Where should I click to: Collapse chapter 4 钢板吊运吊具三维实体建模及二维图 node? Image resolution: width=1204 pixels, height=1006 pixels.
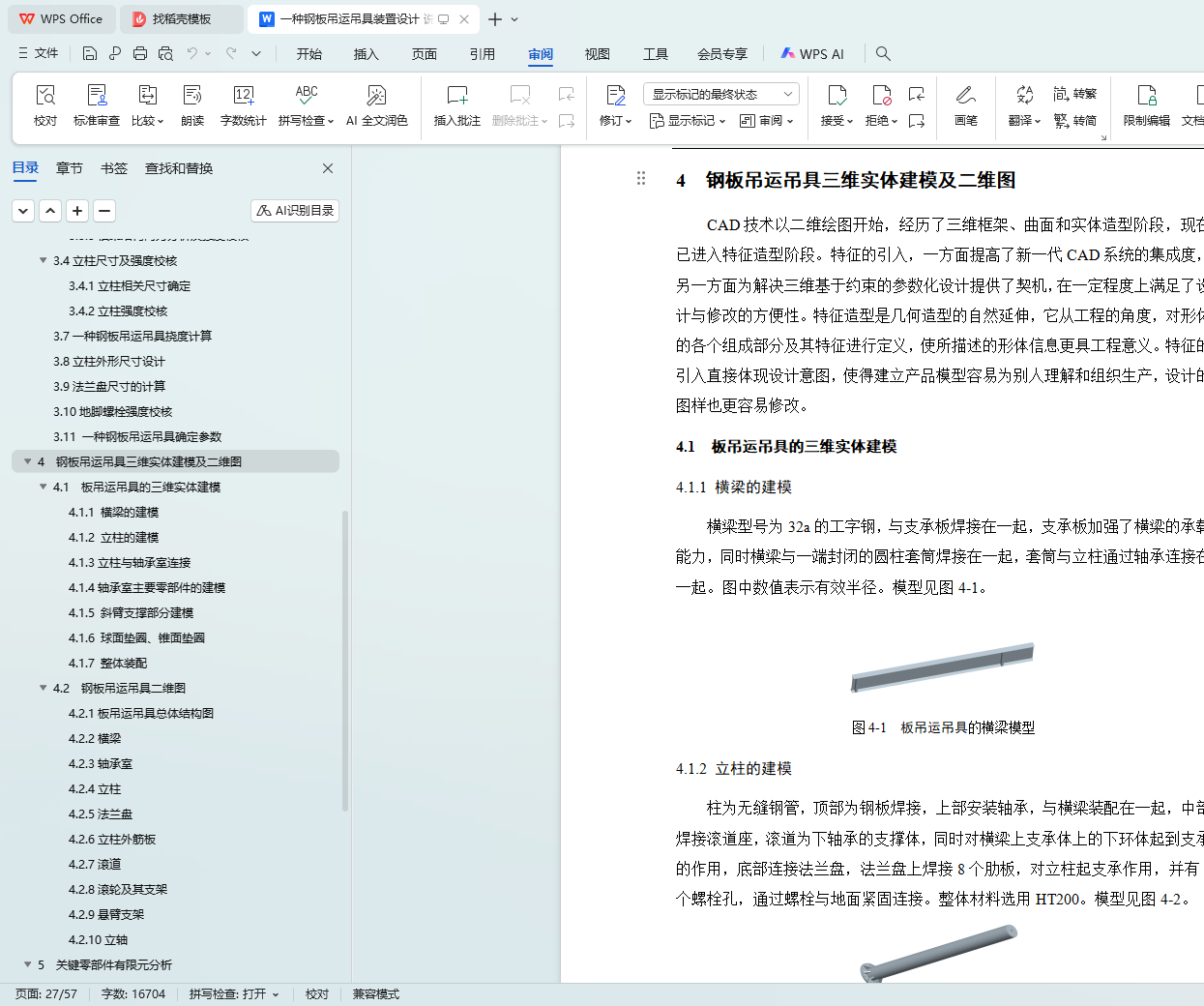click(27, 461)
